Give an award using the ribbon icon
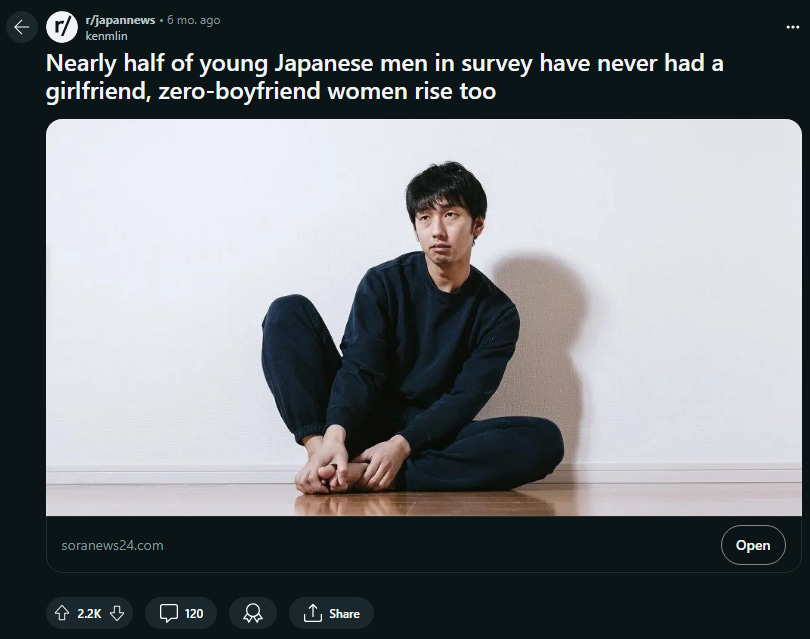810x639 pixels. tap(253, 613)
